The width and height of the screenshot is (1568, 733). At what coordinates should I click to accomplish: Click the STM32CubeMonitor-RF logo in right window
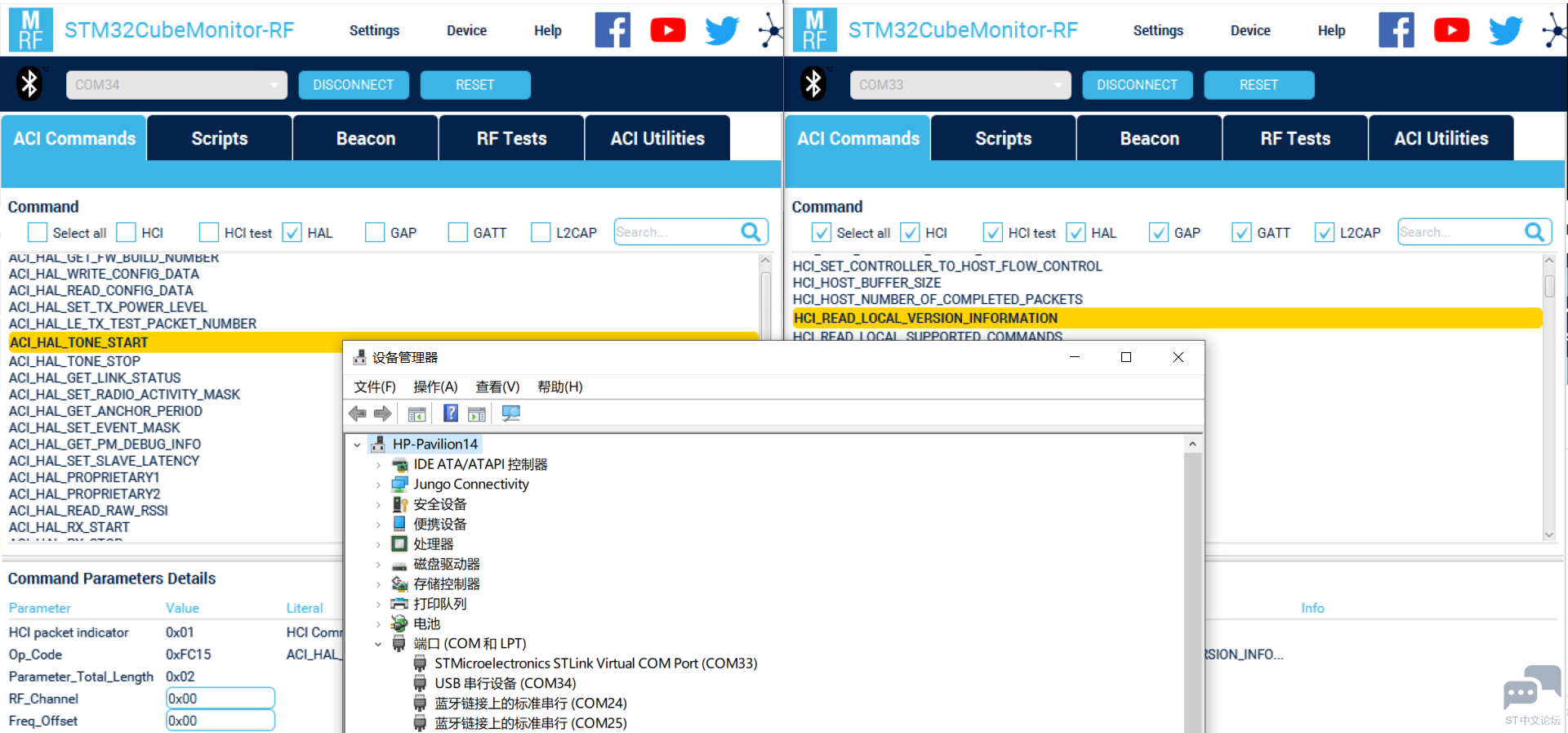815,30
